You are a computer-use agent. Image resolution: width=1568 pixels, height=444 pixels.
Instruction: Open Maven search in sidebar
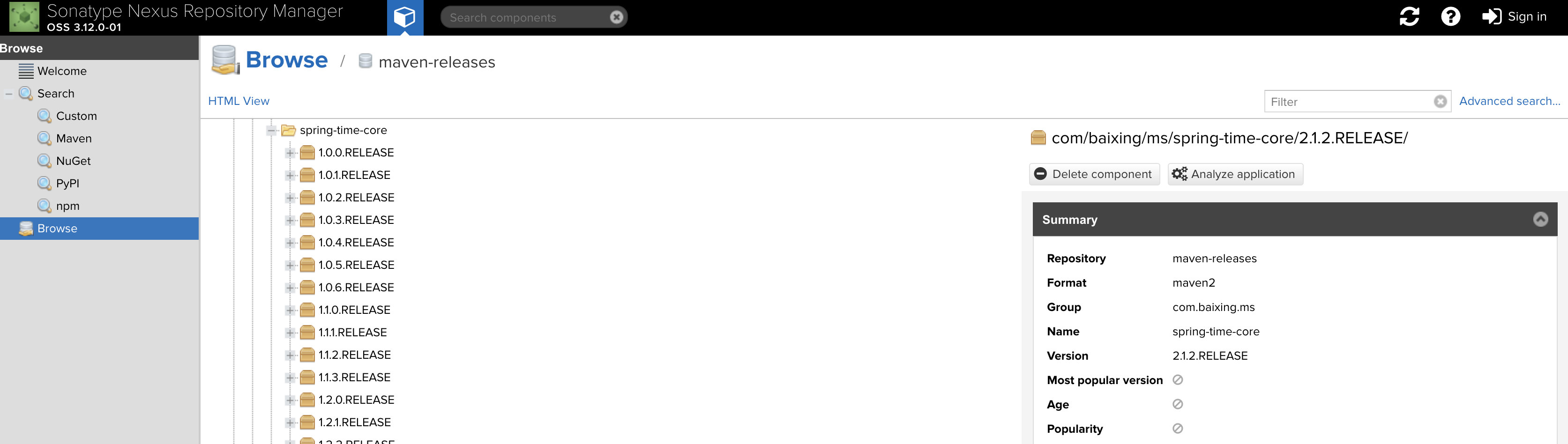(74, 139)
